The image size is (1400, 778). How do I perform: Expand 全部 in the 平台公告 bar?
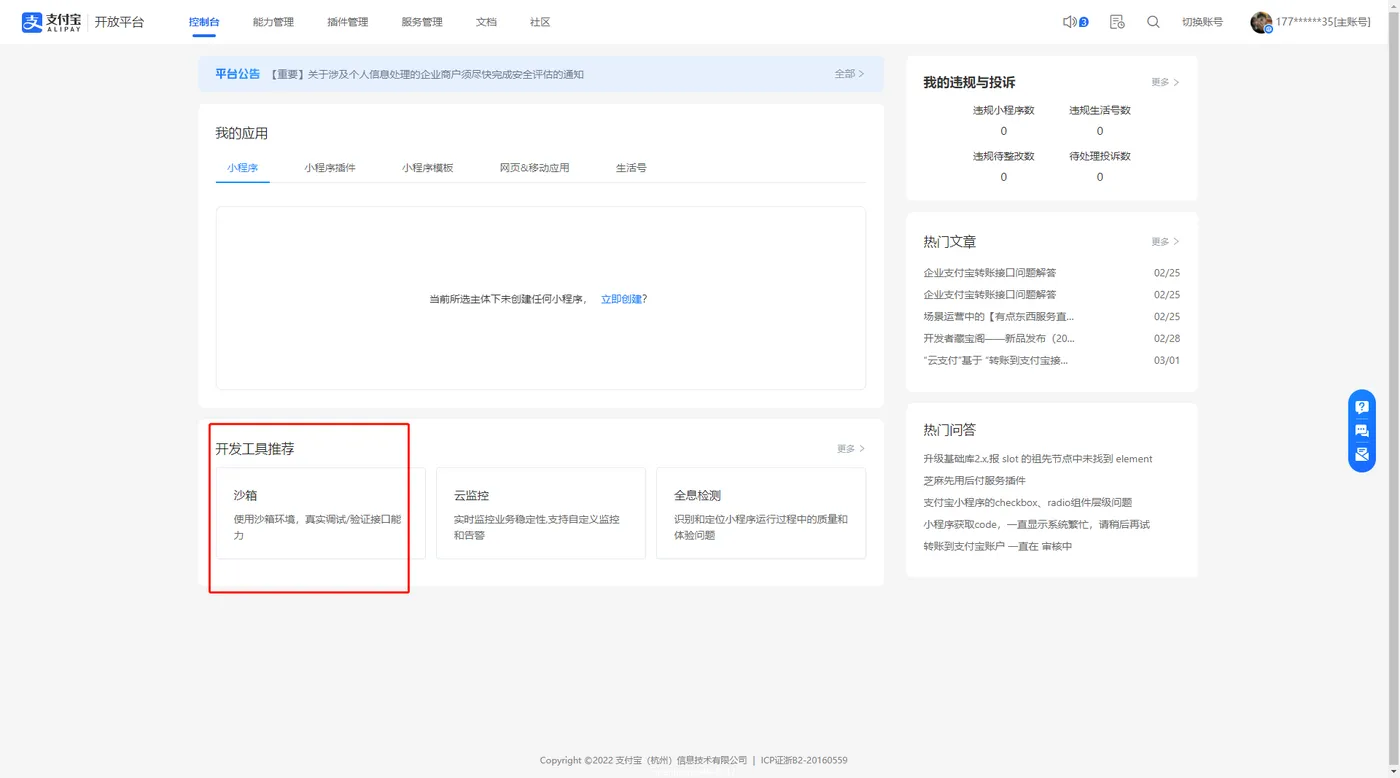tap(849, 74)
